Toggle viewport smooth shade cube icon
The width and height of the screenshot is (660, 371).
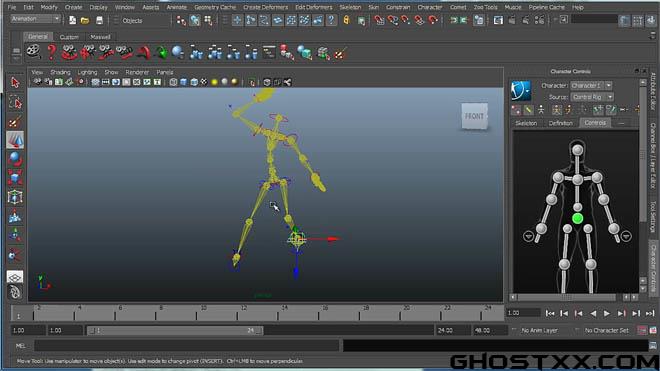point(184,82)
